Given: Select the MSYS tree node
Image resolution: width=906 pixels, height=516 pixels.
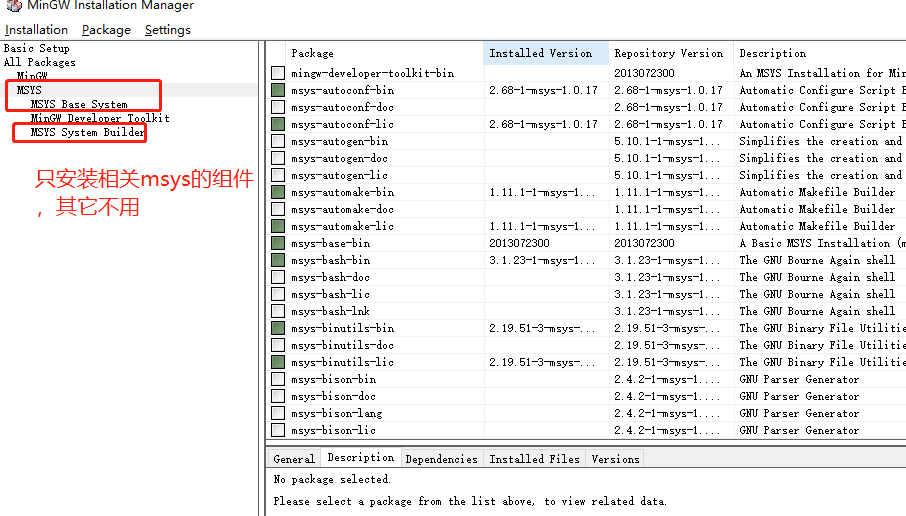Looking at the screenshot, I should (29, 90).
